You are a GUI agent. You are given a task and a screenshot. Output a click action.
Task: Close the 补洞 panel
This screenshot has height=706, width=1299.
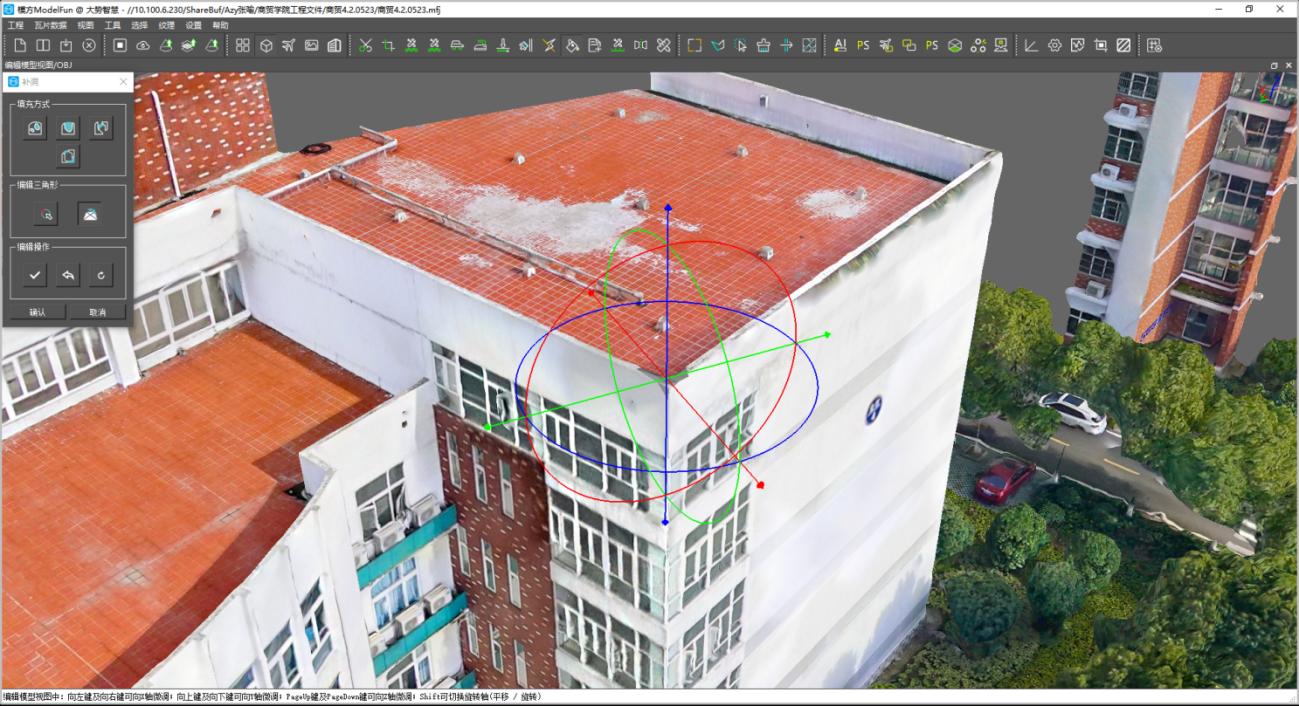123,82
